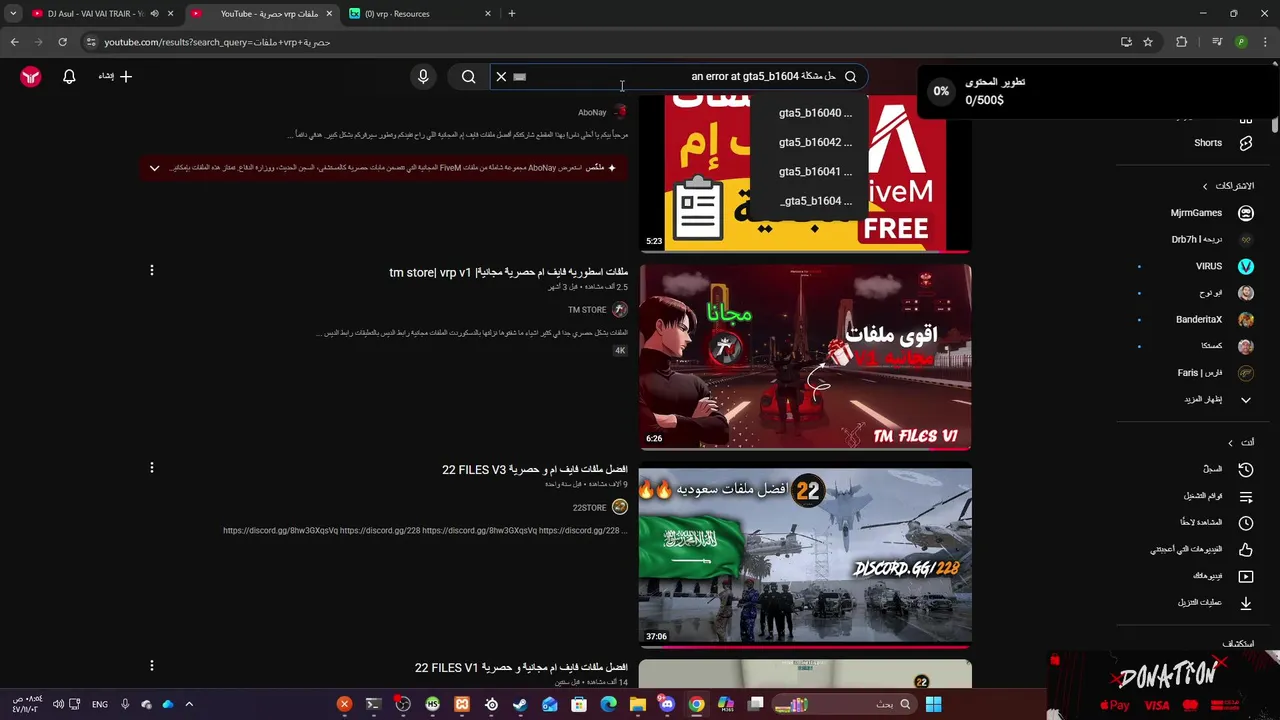The image size is (1280, 720).
Task: Expand Show more subscriptions chevron
Action: 1246,399
